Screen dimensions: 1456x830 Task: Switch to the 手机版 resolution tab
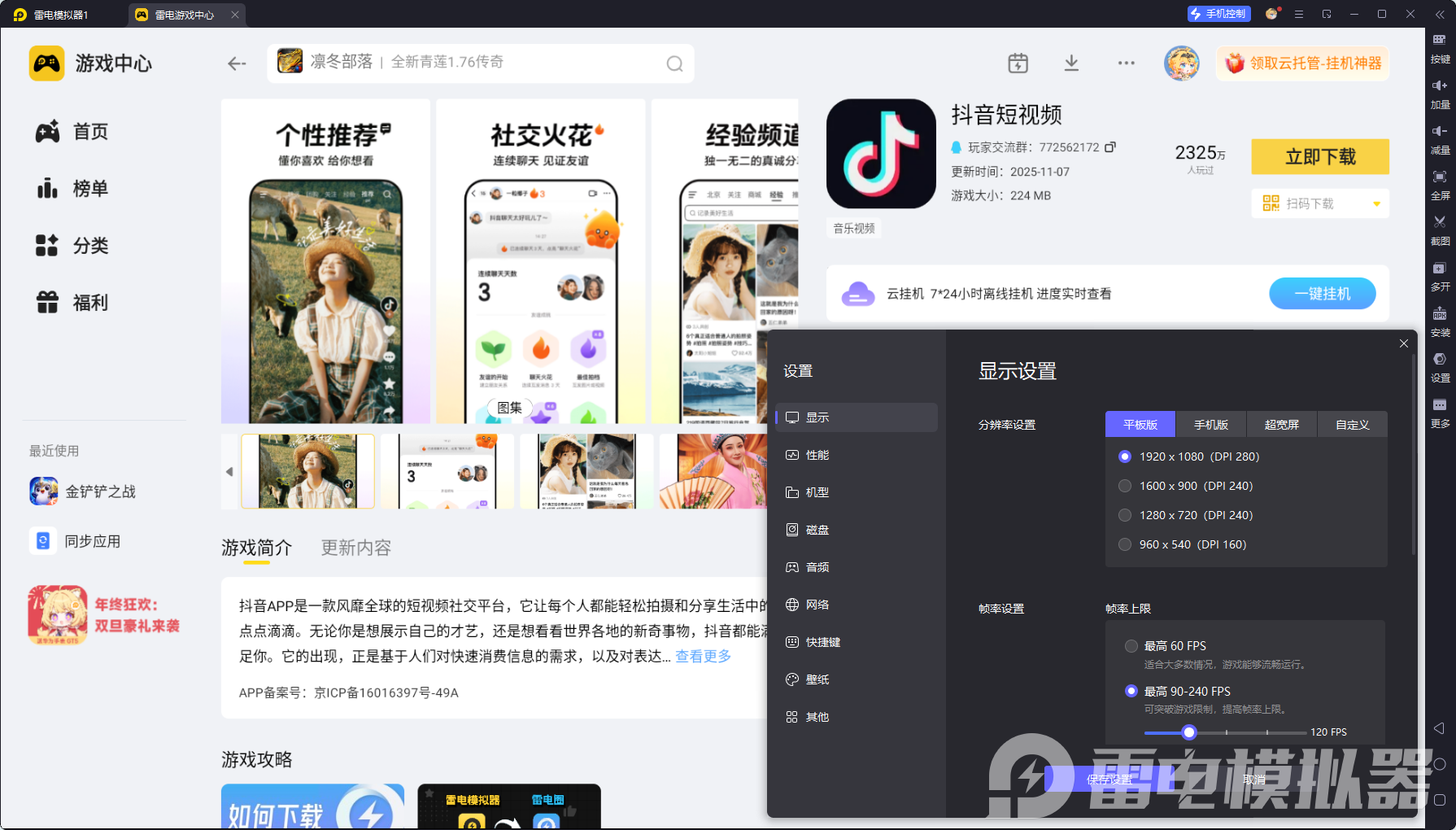coord(1210,425)
